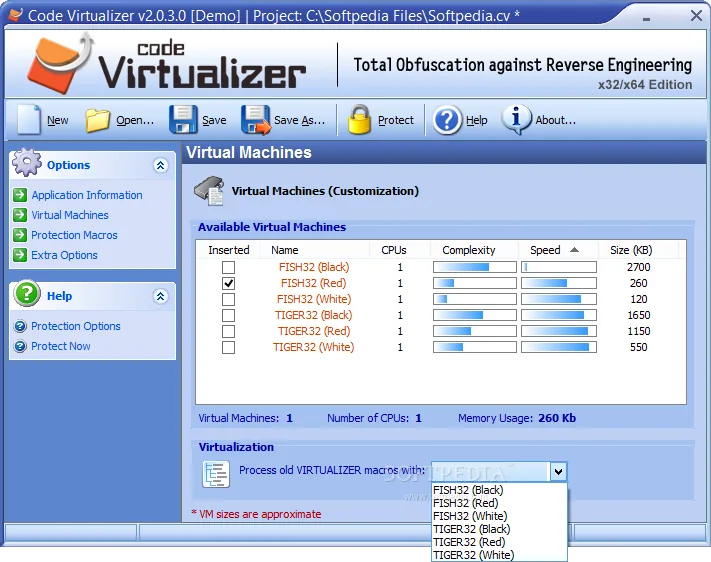Click the About info bubble icon
The image size is (711, 562).
[x=516, y=120]
